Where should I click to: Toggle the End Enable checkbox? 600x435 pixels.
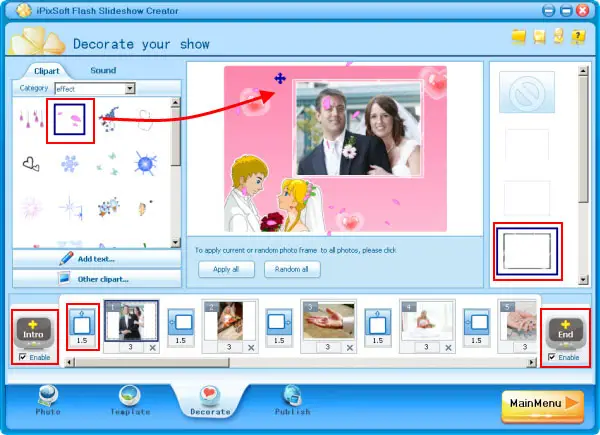click(552, 357)
